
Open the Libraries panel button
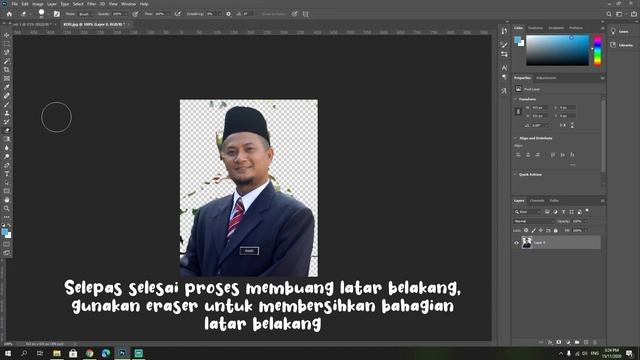tap(621, 45)
